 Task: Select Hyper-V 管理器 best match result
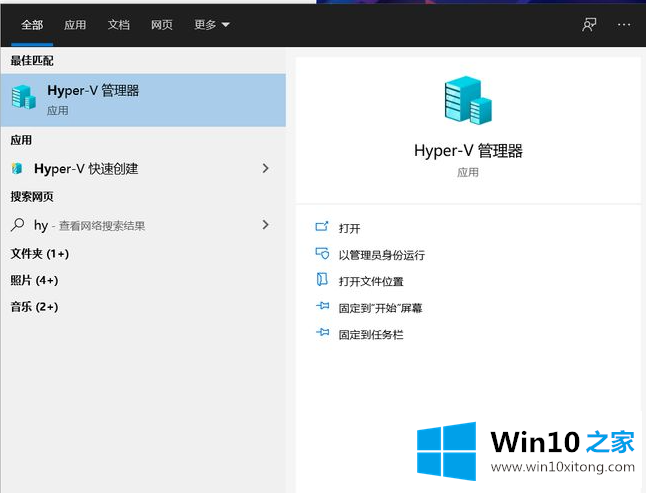click(x=143, y=100)
